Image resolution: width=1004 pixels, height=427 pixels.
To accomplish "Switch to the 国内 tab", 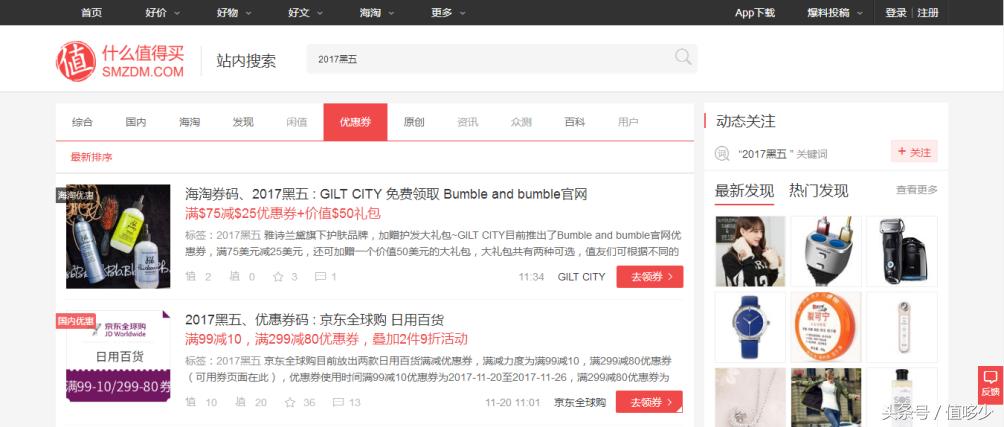I will pyautogui.click(x=136, y=122).
